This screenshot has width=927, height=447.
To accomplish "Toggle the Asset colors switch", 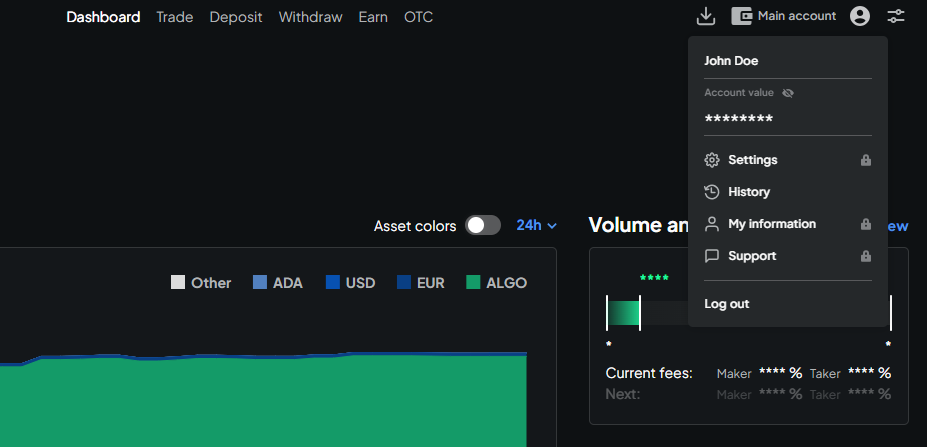I will click(x=483, y=226).
